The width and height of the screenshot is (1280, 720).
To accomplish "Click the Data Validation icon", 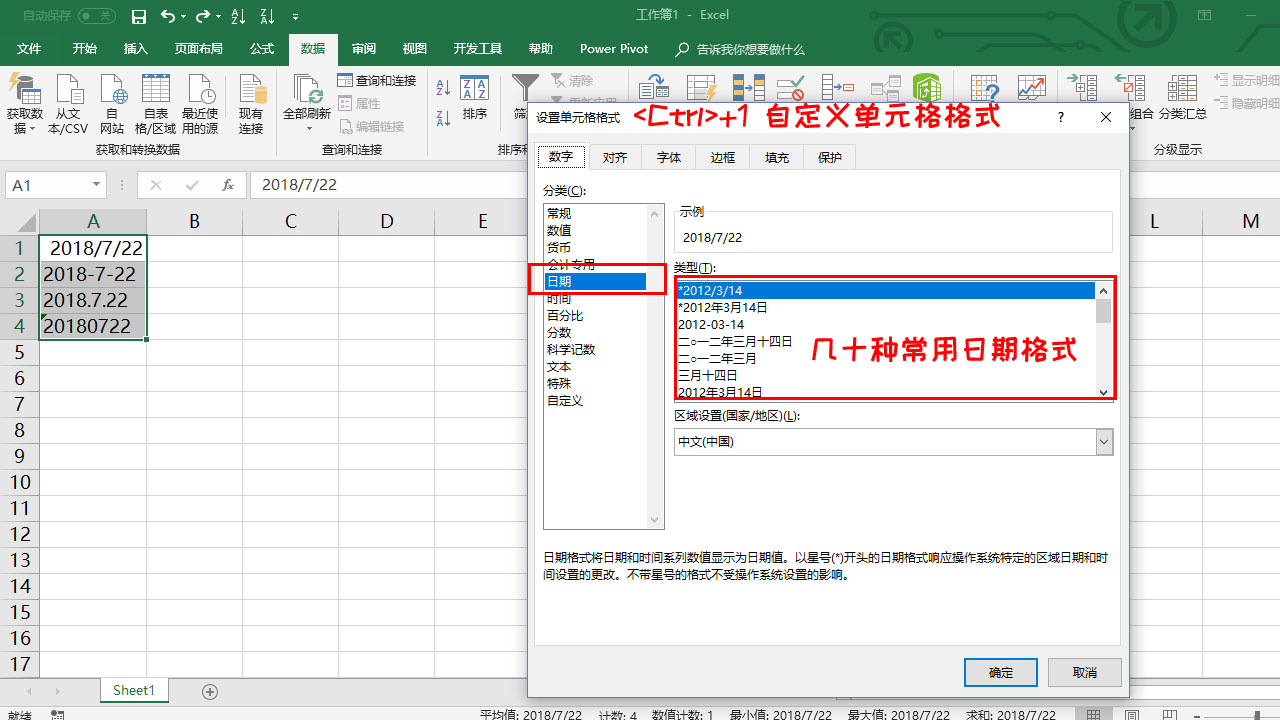I will point(791,89).
